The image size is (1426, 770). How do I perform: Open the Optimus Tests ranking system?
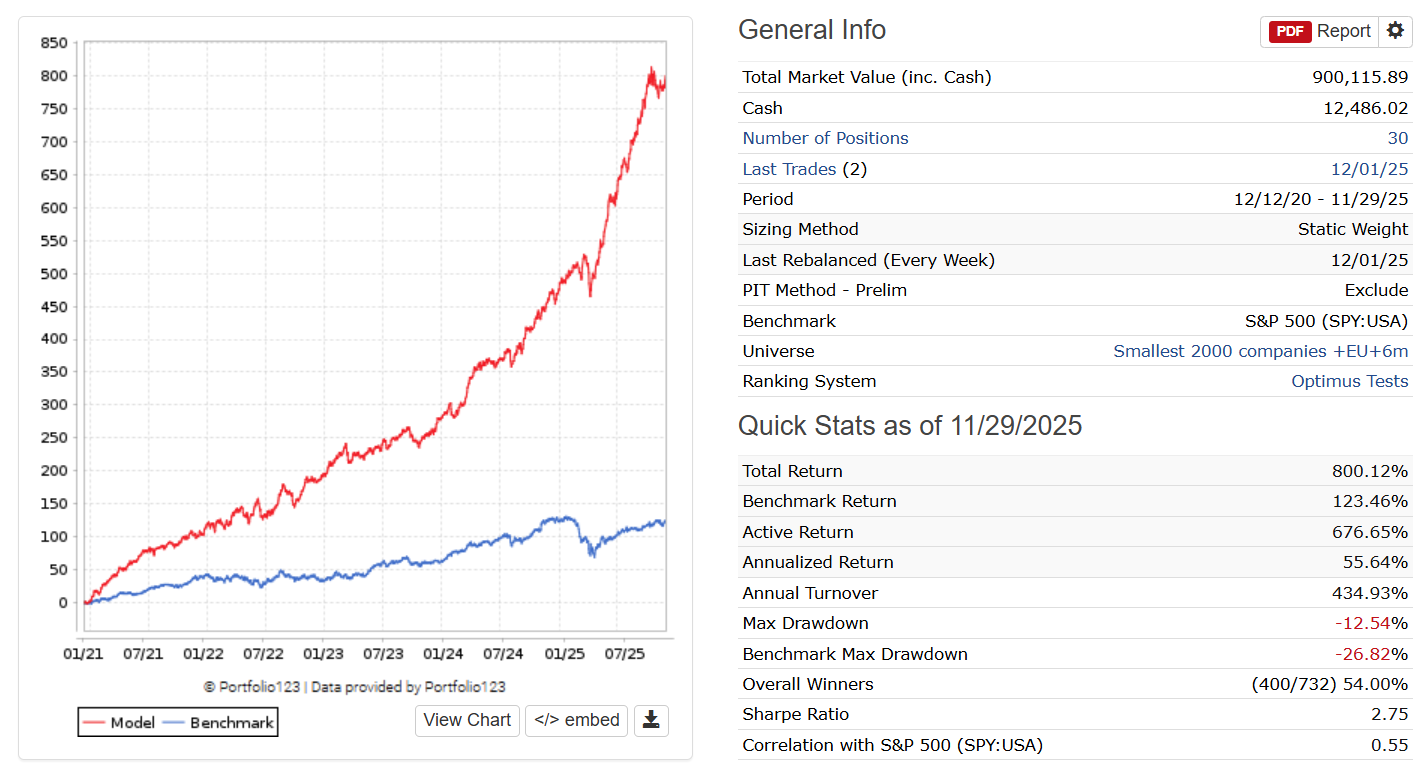point(1349,381)
